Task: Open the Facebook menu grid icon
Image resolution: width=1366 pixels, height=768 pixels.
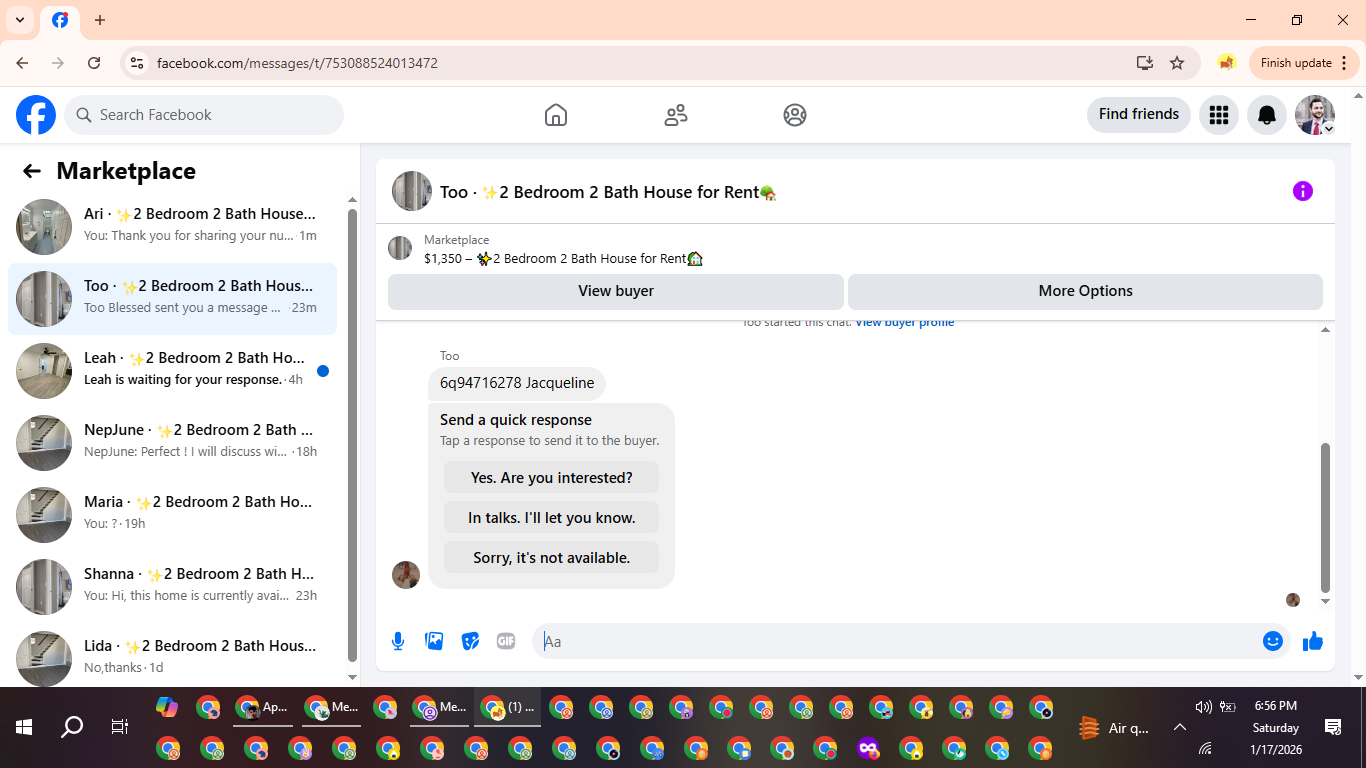Action: [x=1218, y=115]
